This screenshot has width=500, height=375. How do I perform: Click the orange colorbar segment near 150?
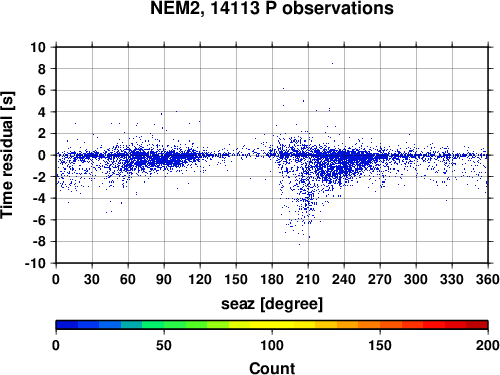click(x=380, y=325)
